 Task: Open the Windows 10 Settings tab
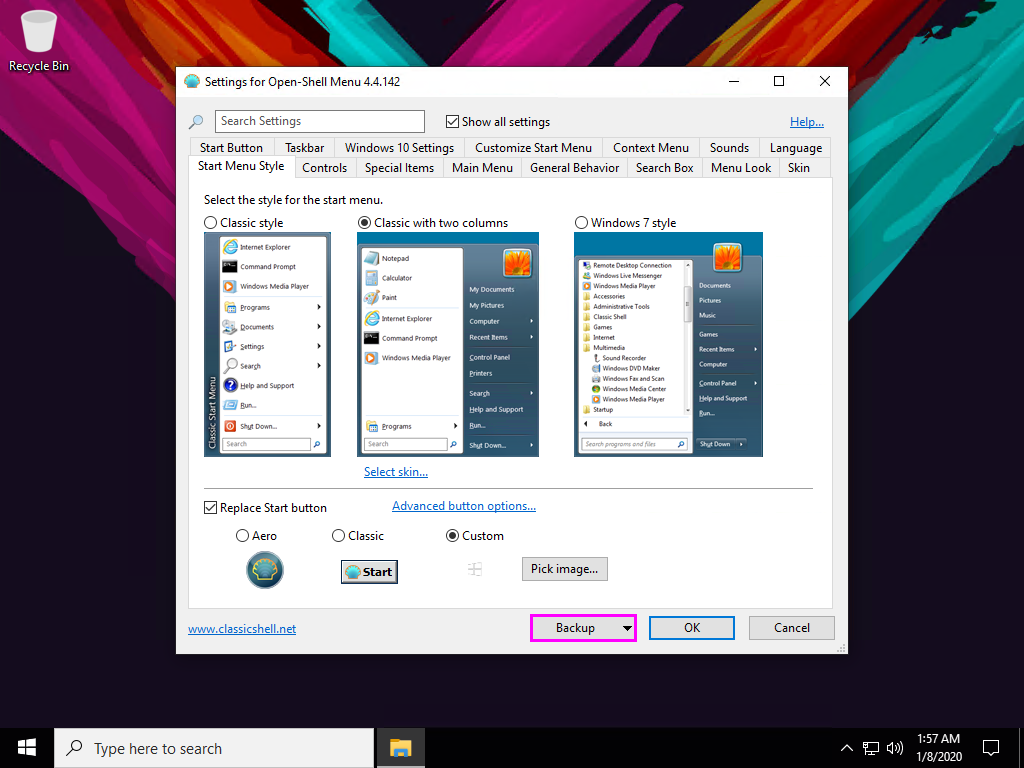point(399,148)
